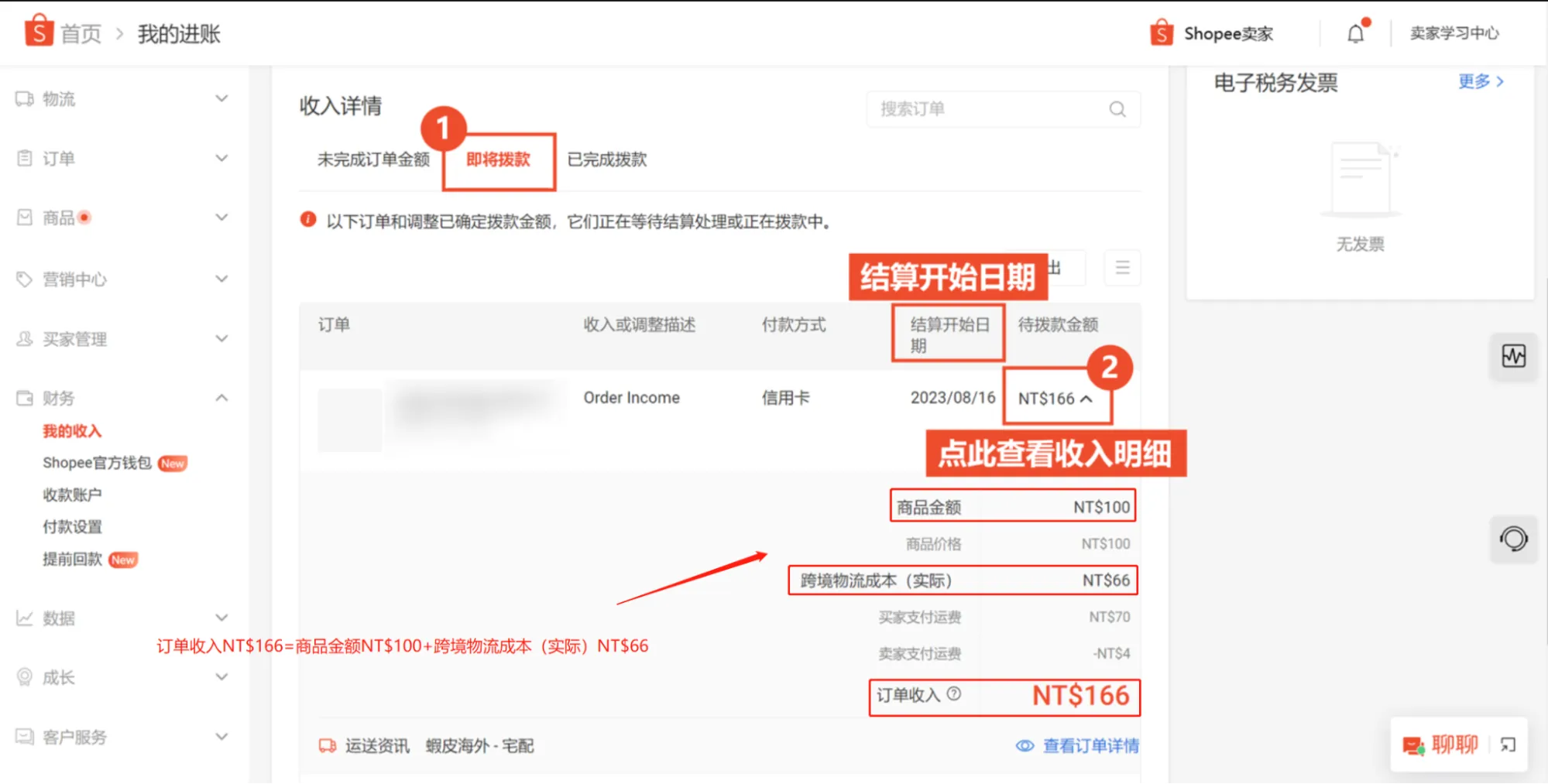The width and height of the screenshot is (1548, 784).
Task: Open the customer service headset icon on the right
Action: pos(1513,539)
